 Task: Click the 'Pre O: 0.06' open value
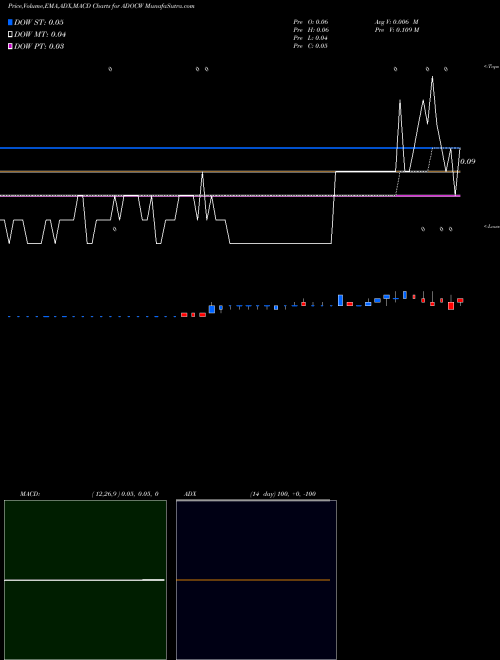tap(311, 22)
